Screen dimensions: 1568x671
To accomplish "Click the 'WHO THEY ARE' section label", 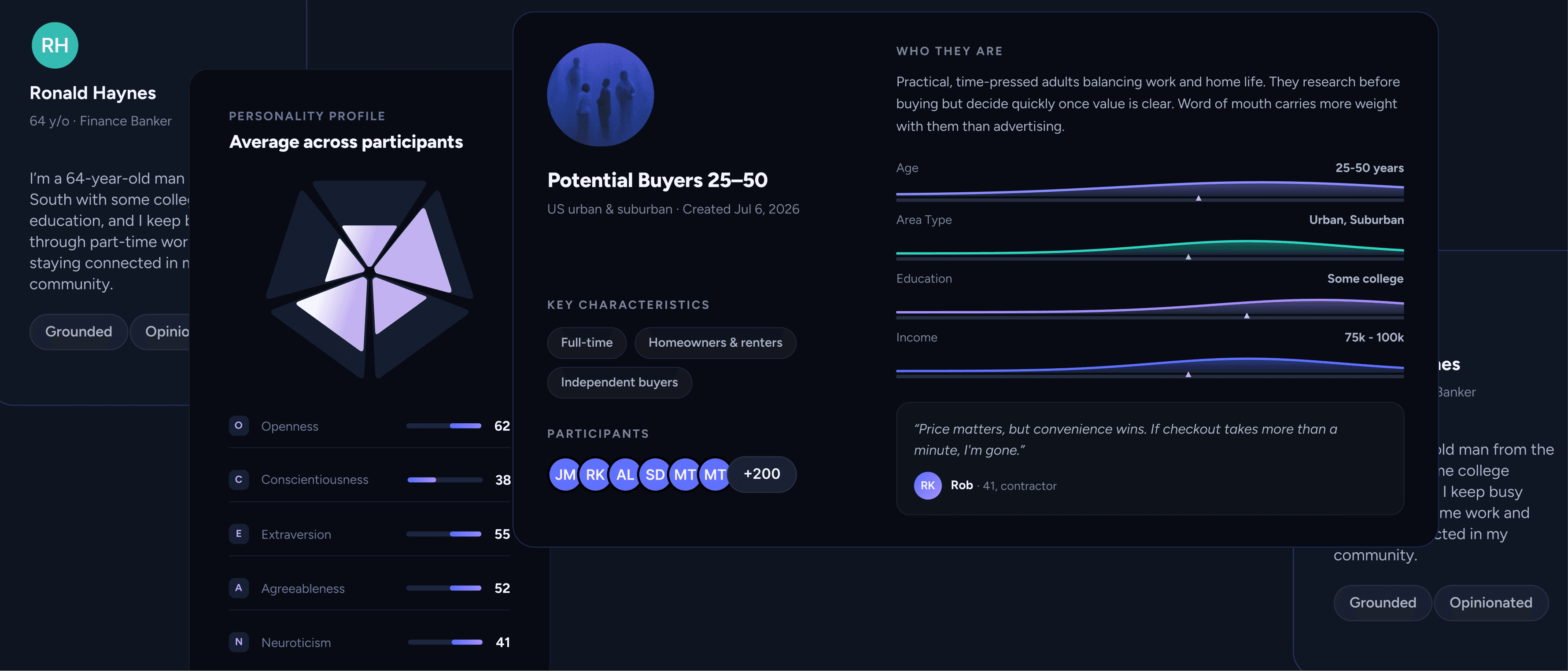I will click(x=949, y=51).
